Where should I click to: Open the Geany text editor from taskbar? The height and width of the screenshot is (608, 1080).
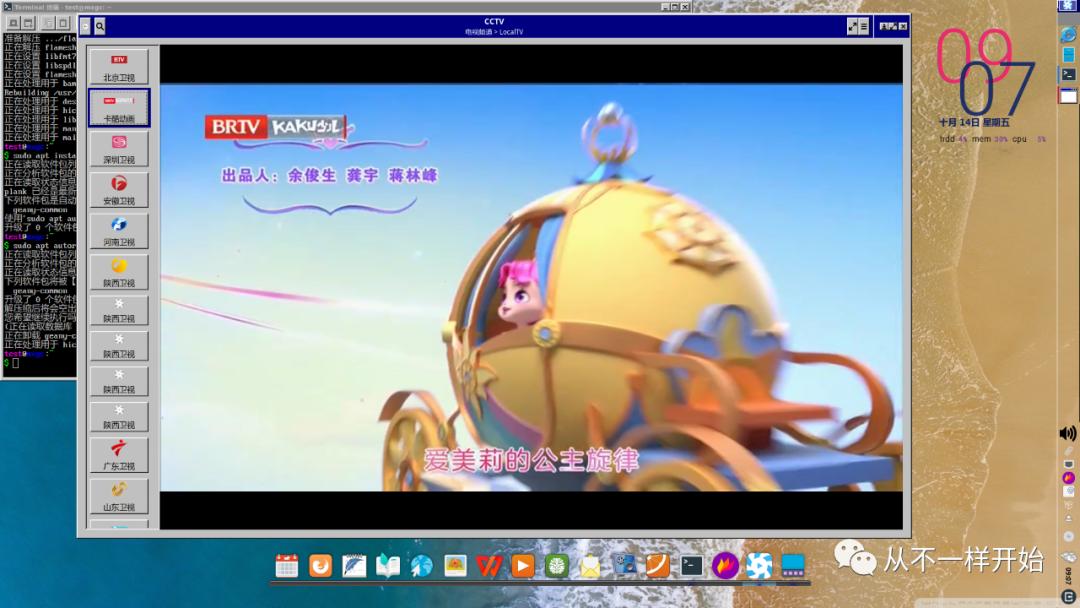[x=353, y=565]
